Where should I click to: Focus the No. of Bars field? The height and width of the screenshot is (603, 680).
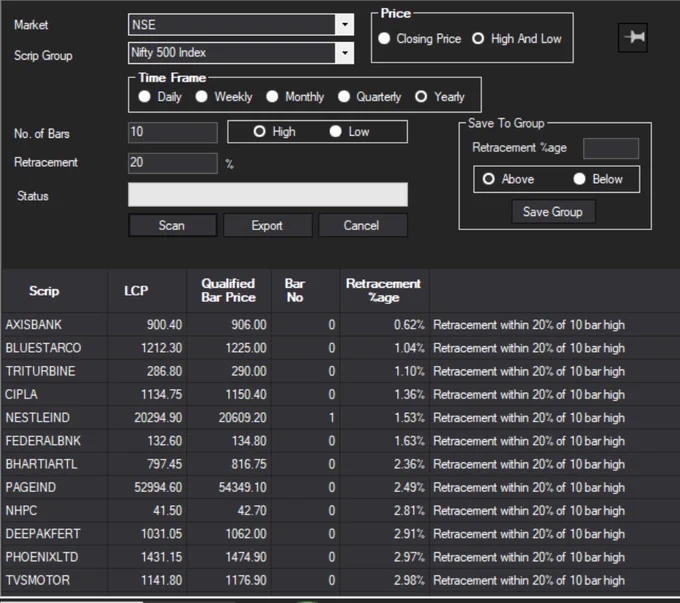point(173,132)
